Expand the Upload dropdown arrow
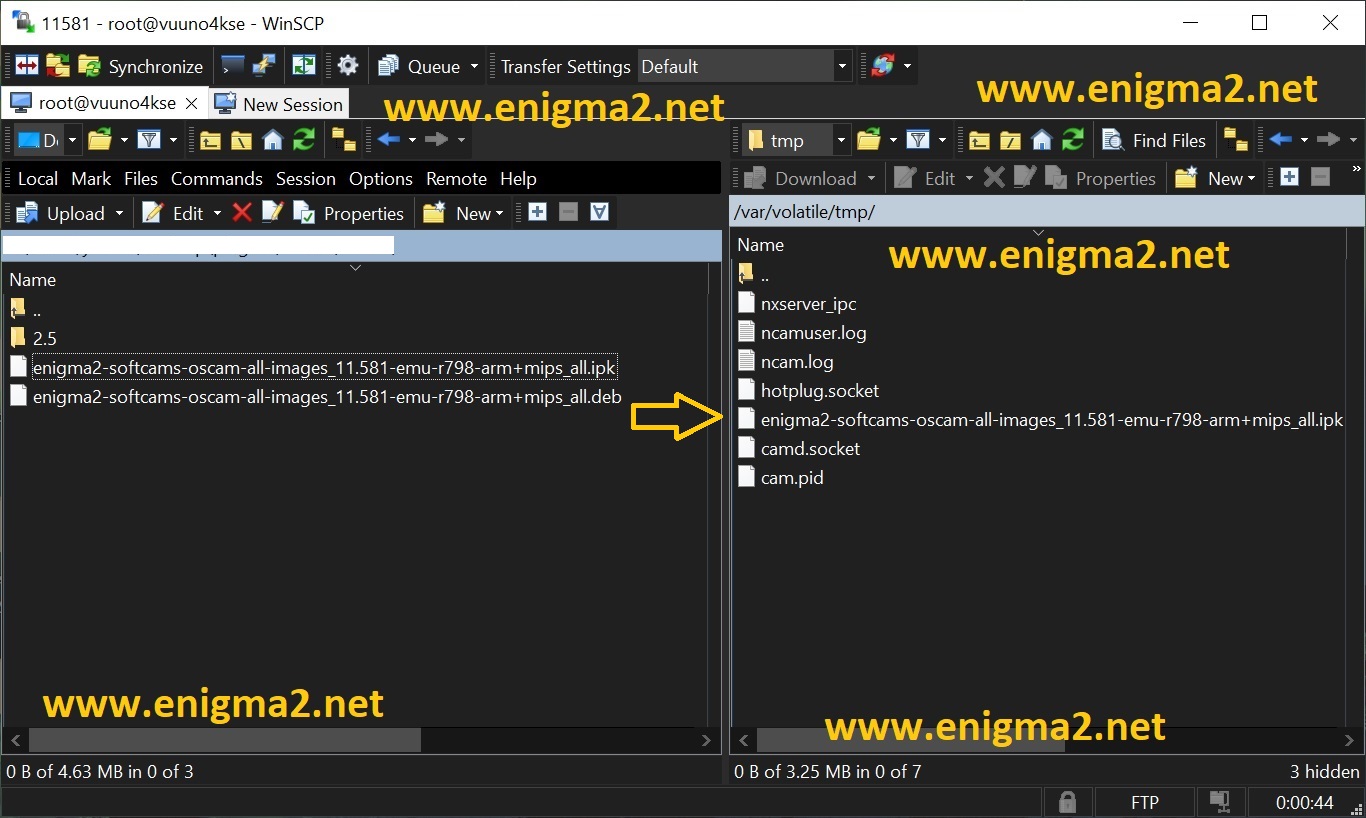The width and height of the screenshot is (1366, 818). [119, 213]
